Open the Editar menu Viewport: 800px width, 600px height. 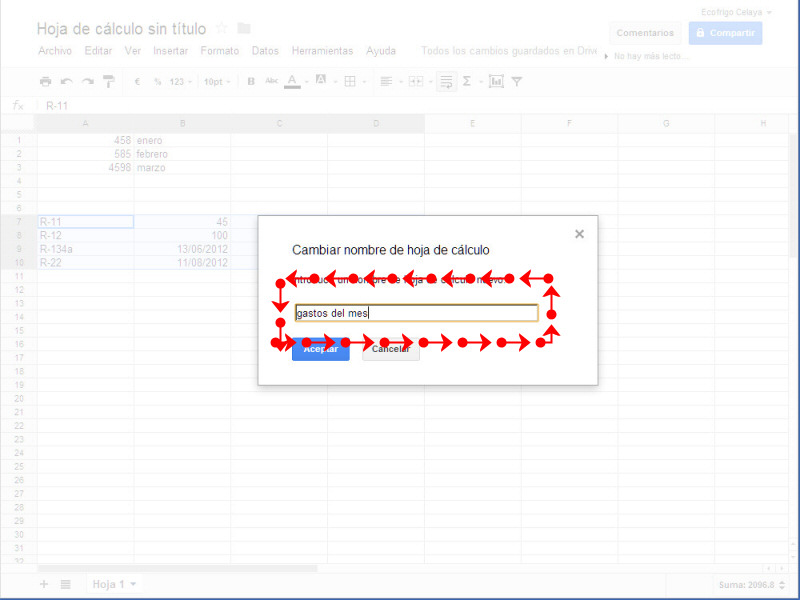[x=98, y=51]
